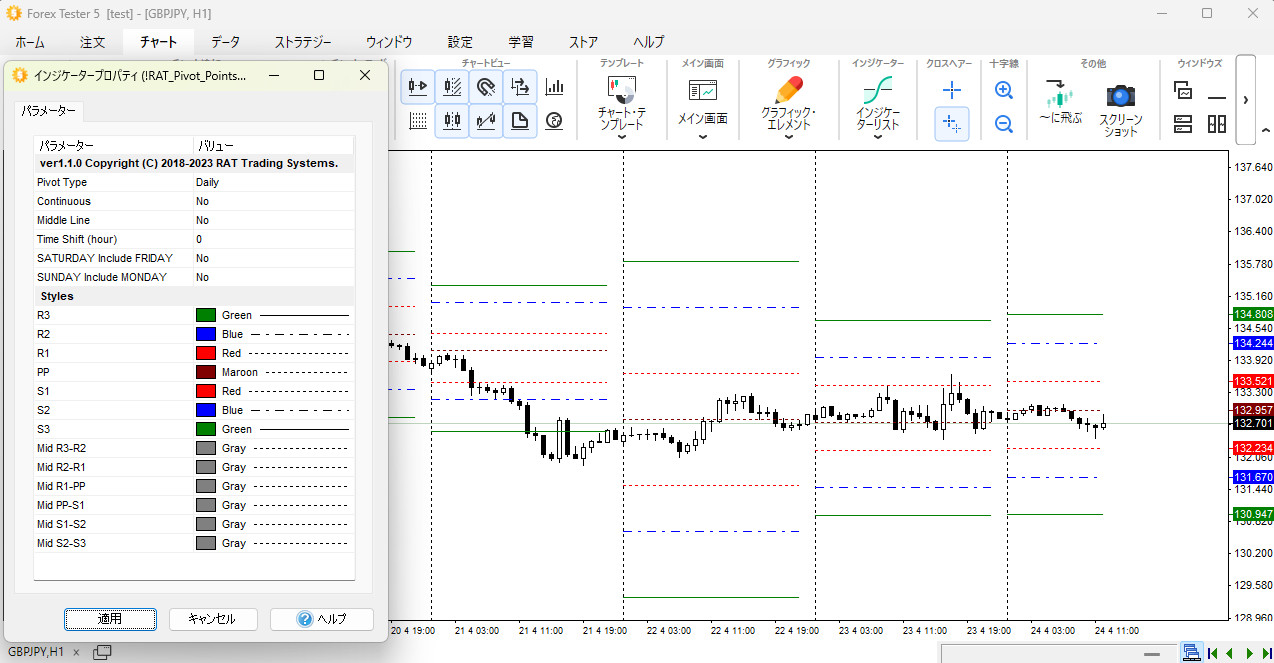The image size is (1274, 663).
Task: Select the chart grid display icon
Action: 418,121
